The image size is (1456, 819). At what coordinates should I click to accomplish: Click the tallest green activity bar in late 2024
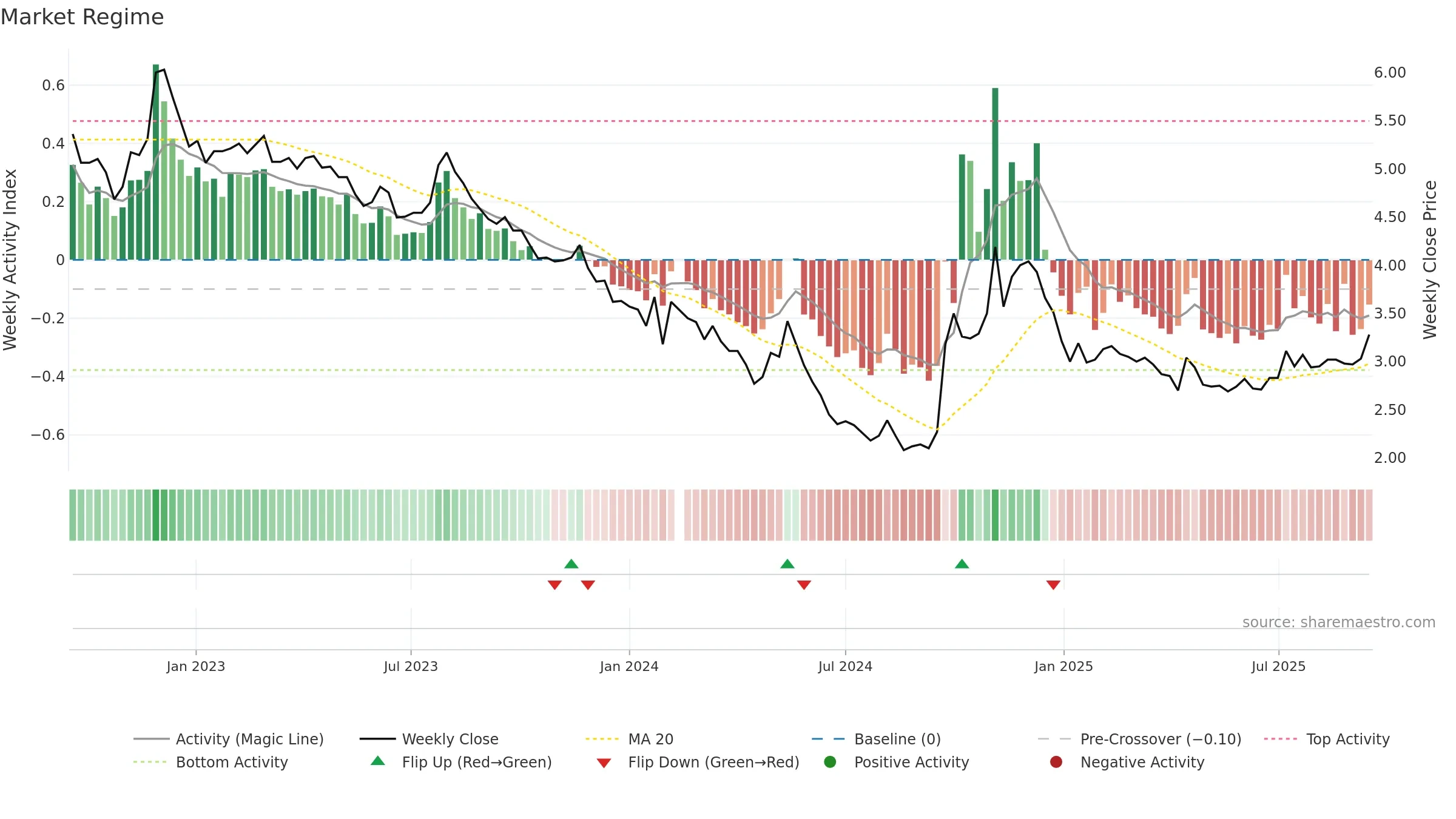pos(995,174)
